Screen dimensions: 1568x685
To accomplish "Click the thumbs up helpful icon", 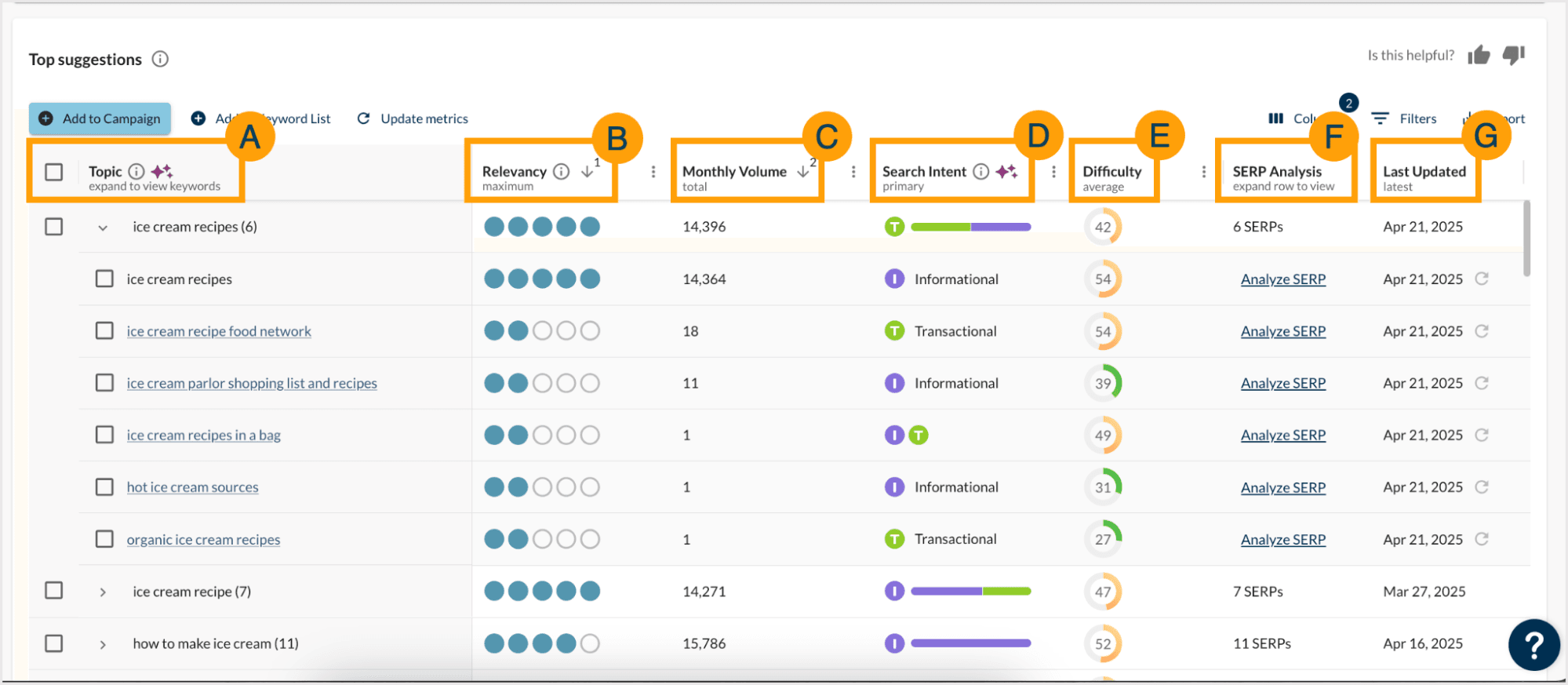I will 1479,55.
